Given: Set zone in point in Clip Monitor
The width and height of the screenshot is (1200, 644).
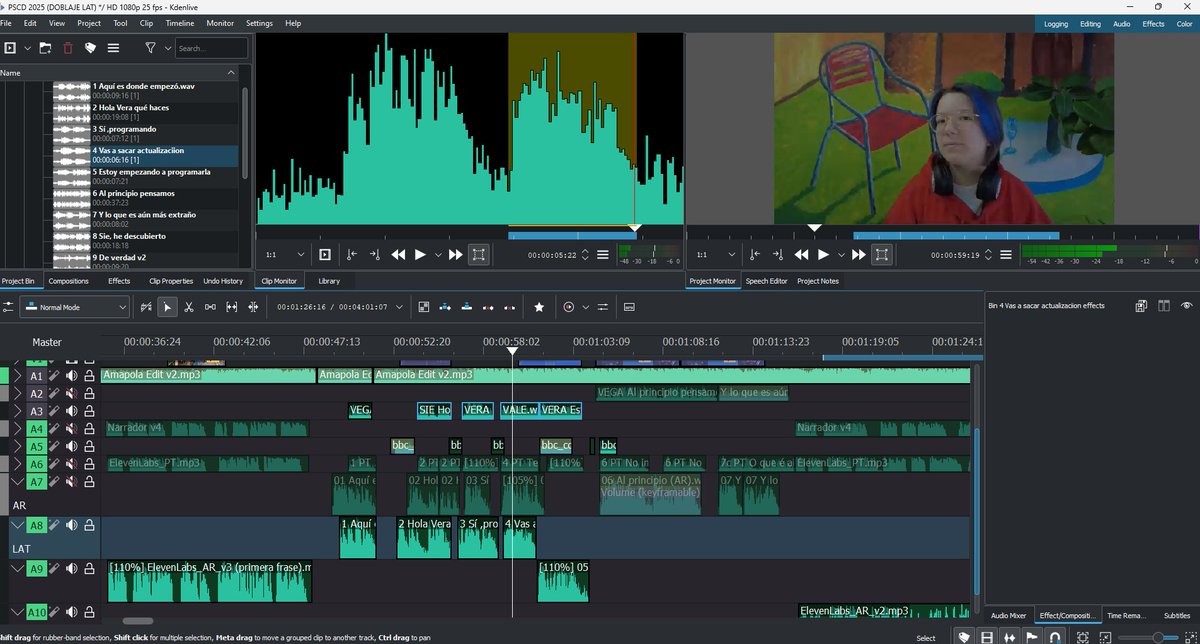Looking at the screenshot, I should pyautogui.click(x=351, y=255).
